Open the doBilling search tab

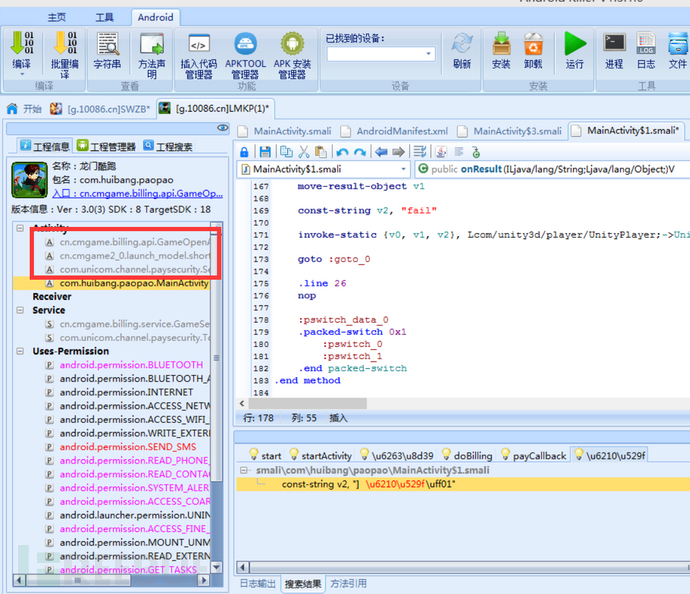tap(466, 455)
